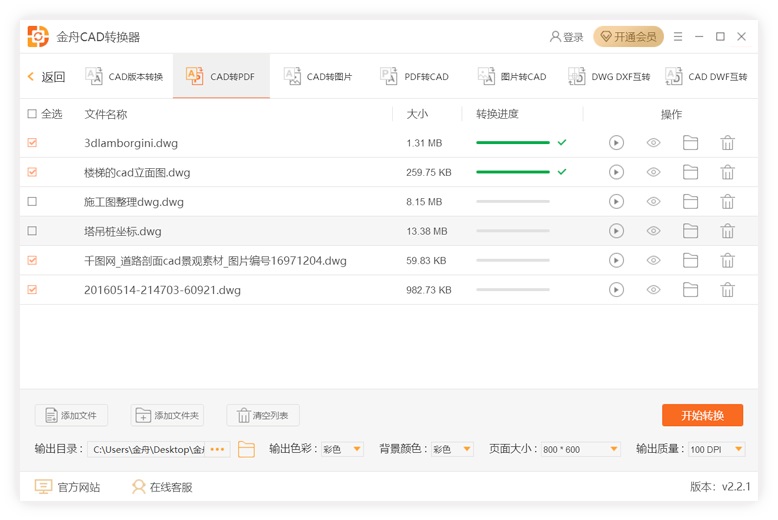Viewport: 778px width, 520px height.
Task: Open the 背景颜色 dropdown
Action: [452, 449]
